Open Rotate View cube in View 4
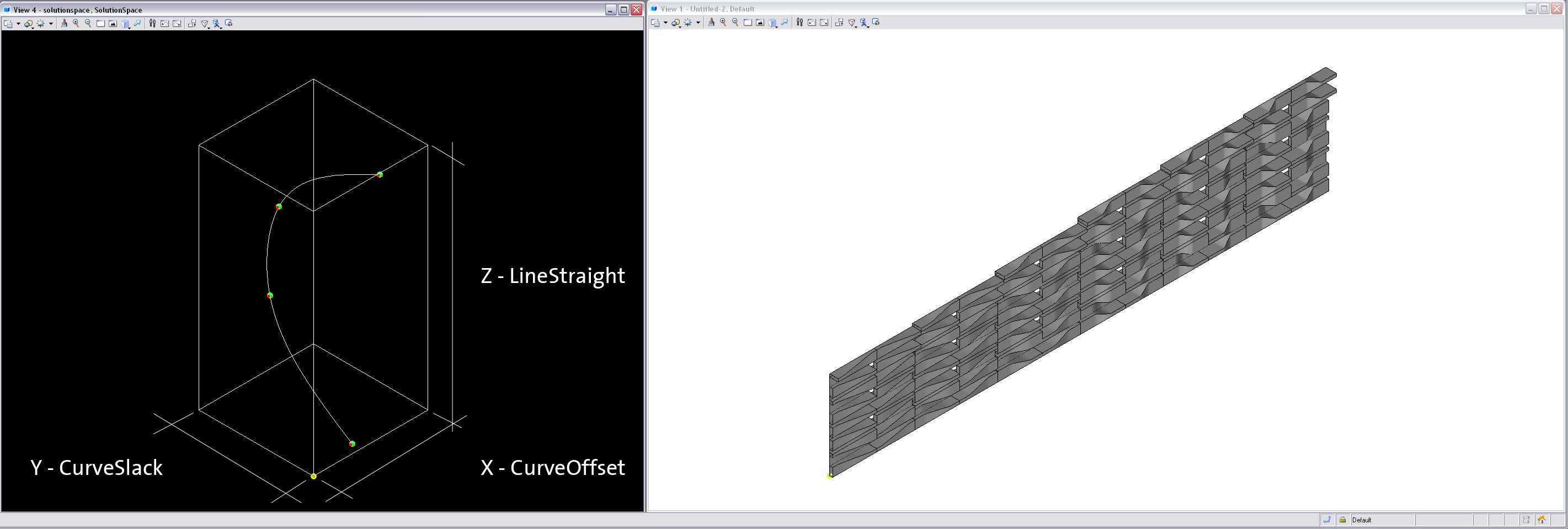The width and height of the screenshot is (1568, 529). [125, 23]
